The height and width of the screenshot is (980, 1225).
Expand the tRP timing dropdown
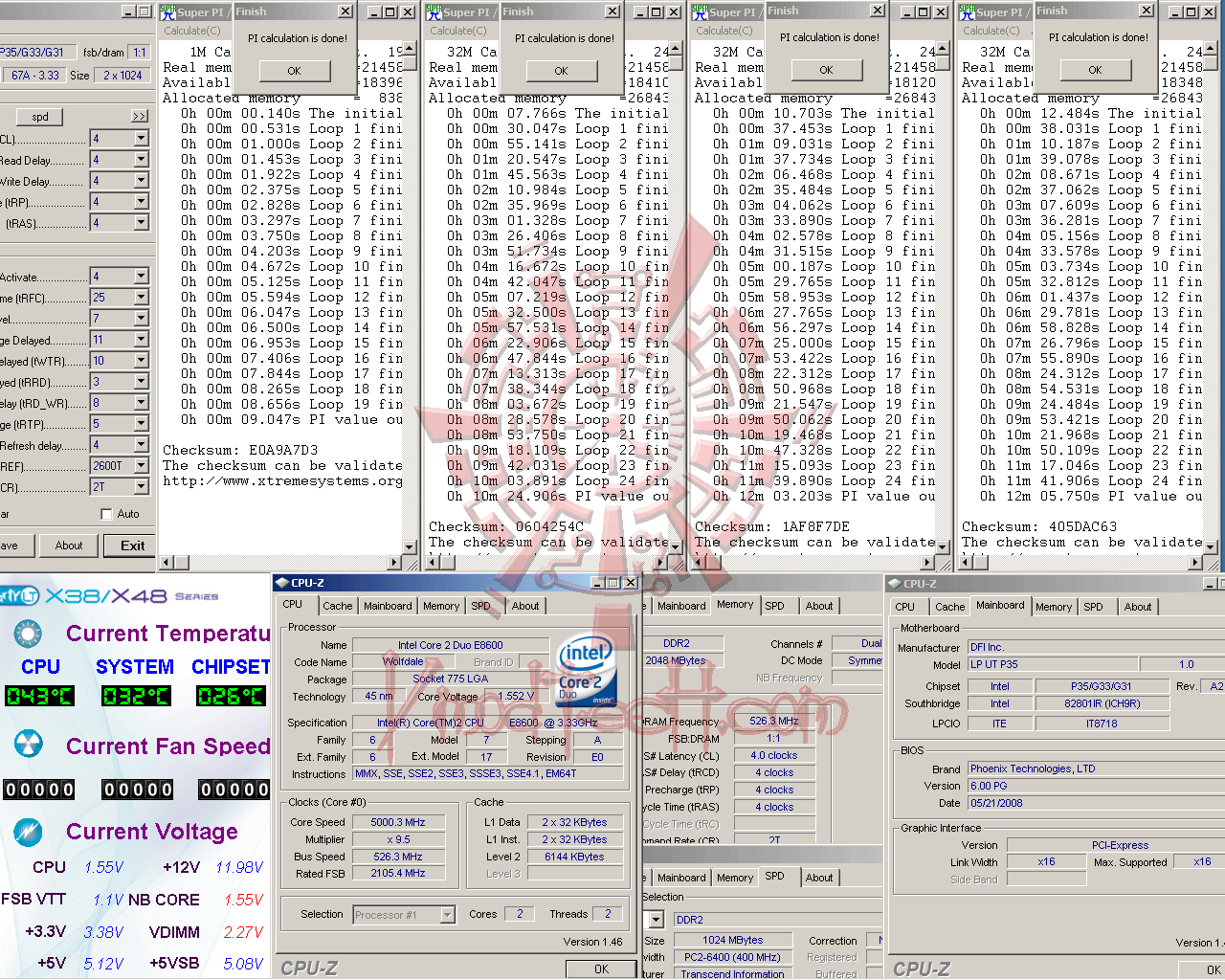[x=142, y=202]
